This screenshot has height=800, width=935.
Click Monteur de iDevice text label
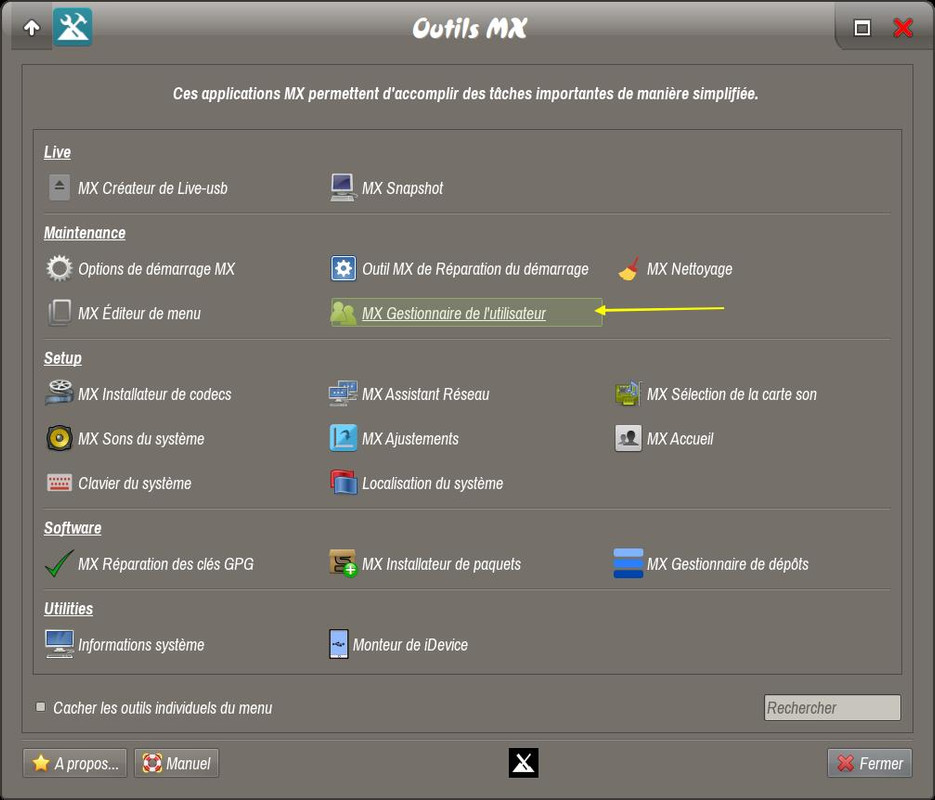410,644
